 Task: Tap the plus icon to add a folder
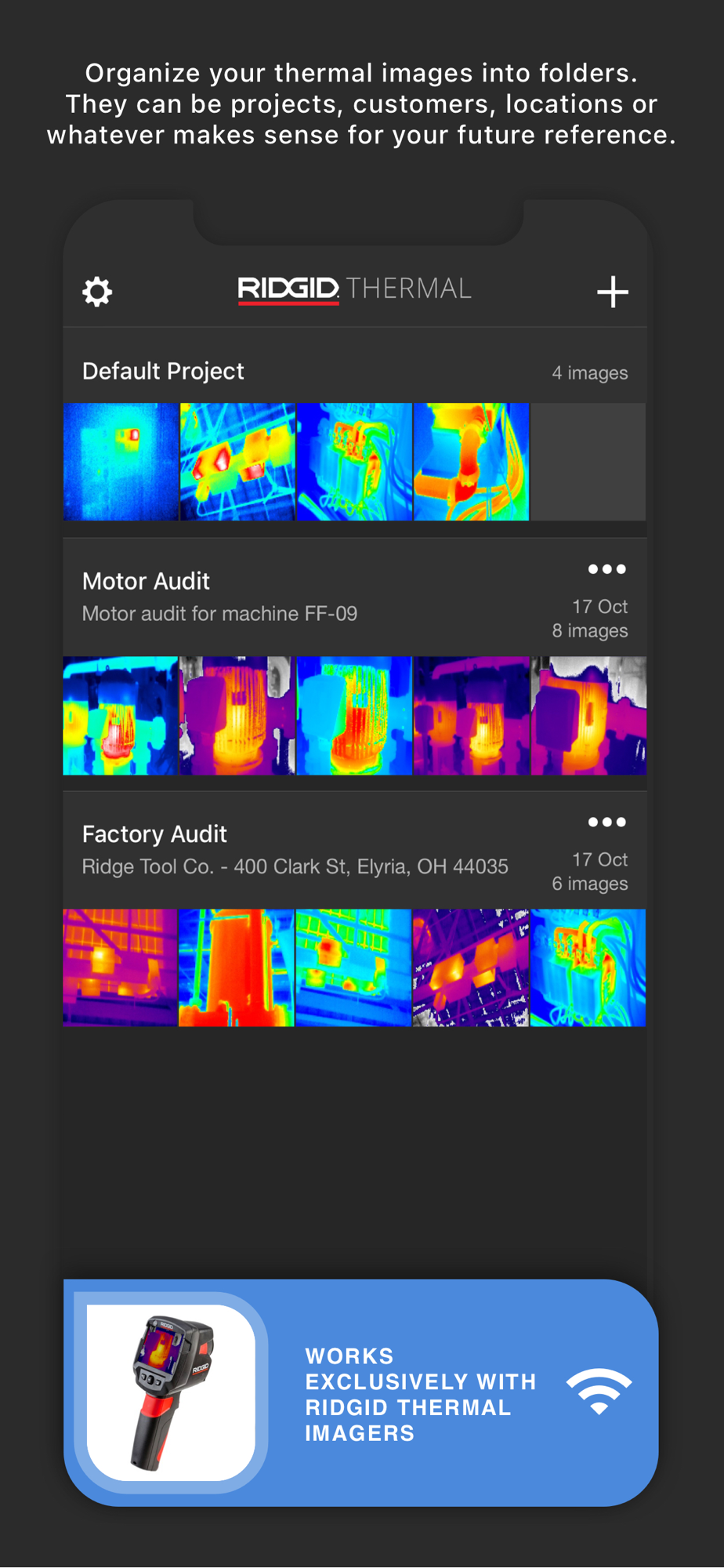pyautogui.click(x=613, y=292)
